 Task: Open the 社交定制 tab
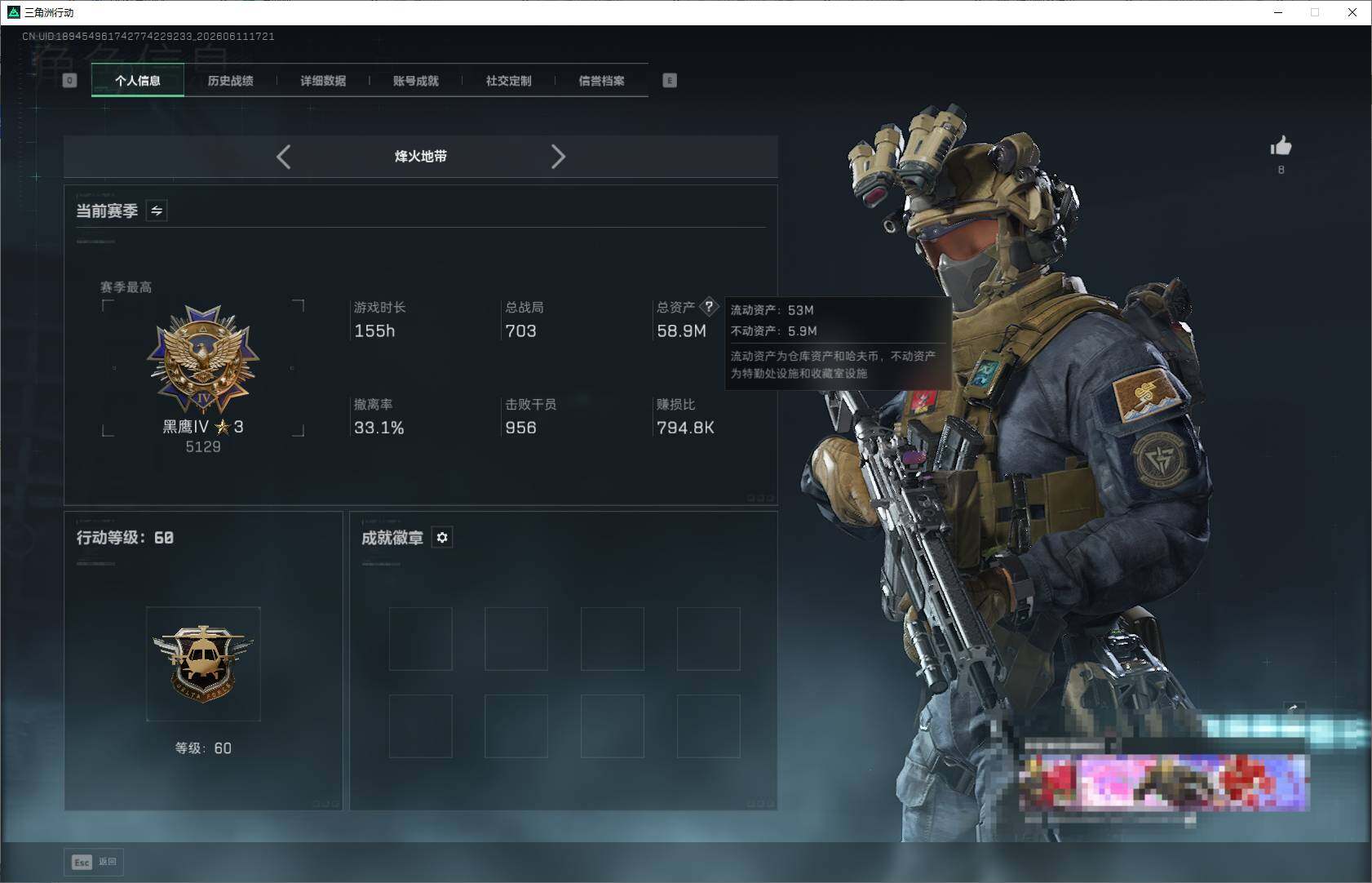[x=508, y=80]
